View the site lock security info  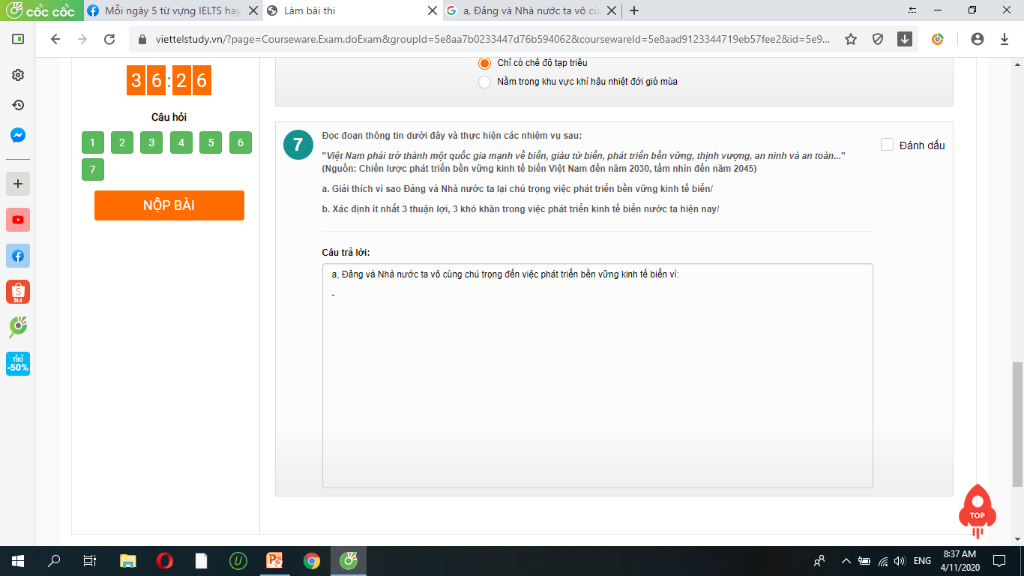(142, 39)
